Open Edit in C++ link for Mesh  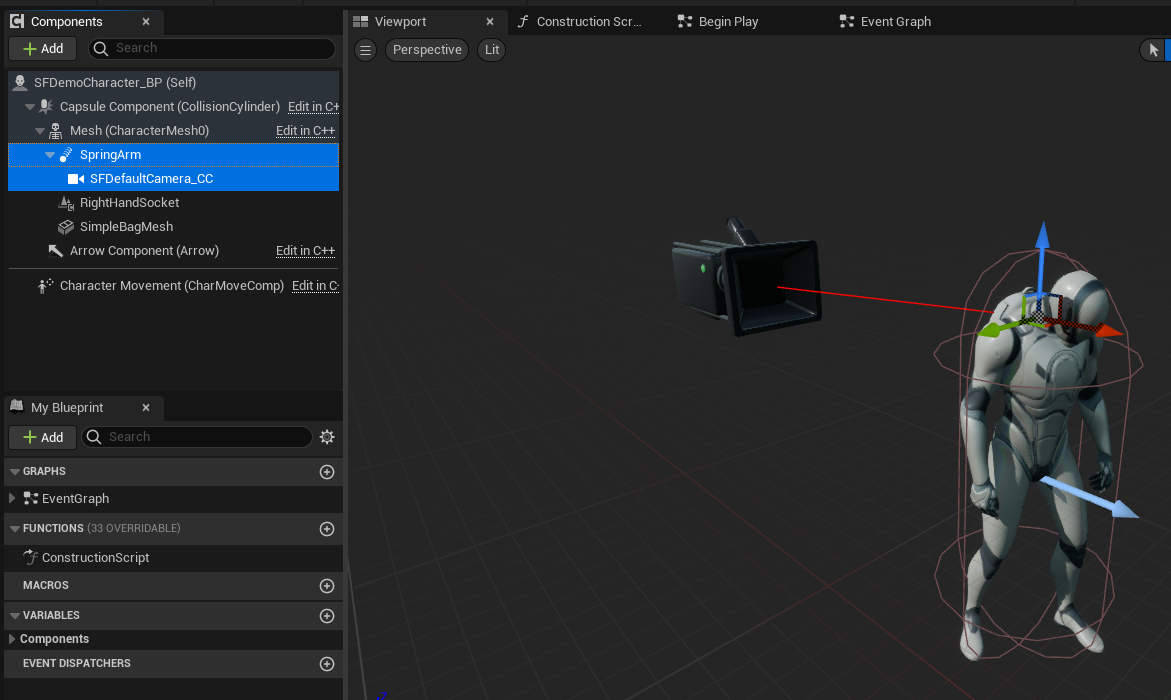click(305, 131)
